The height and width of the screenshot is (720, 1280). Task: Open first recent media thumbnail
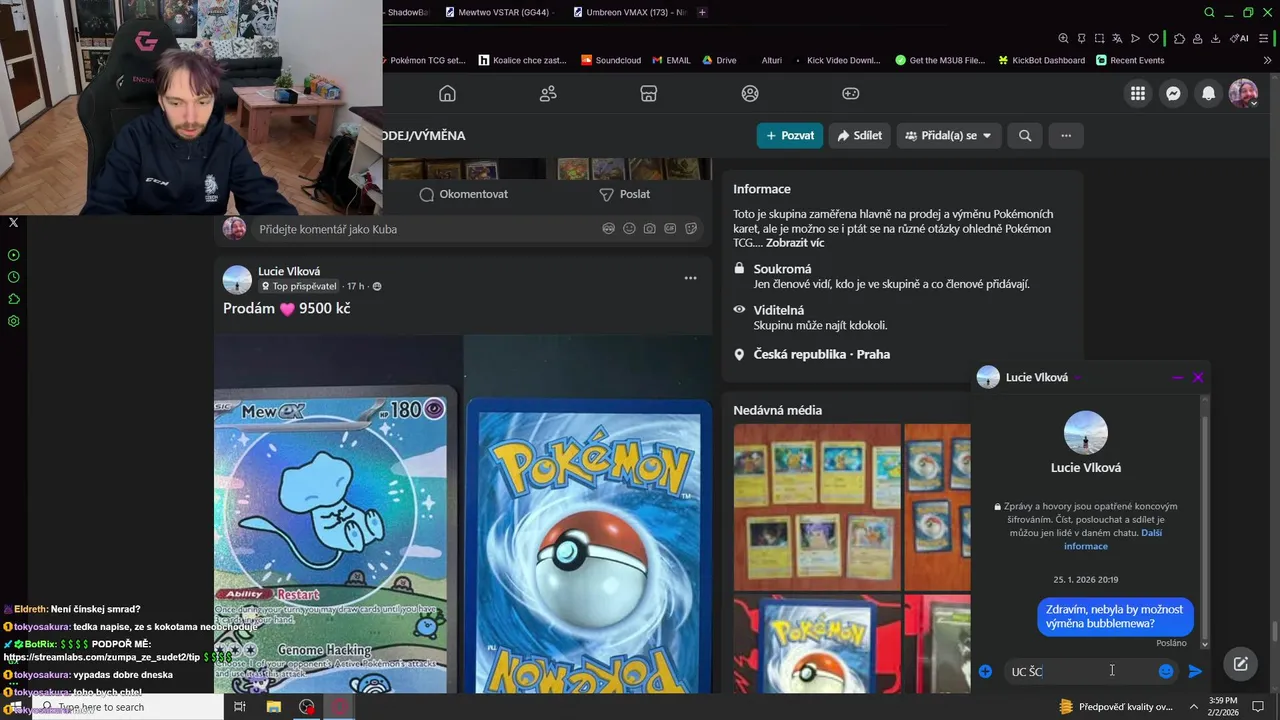coord(817,507)
